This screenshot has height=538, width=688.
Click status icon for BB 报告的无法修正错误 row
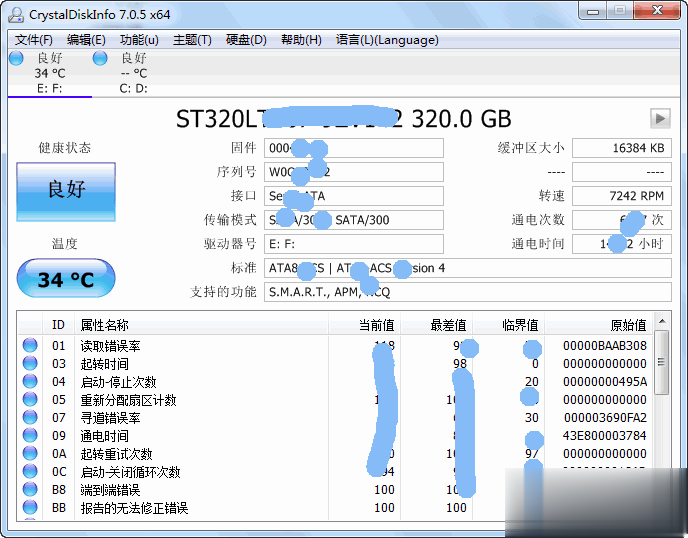[30, 507]
